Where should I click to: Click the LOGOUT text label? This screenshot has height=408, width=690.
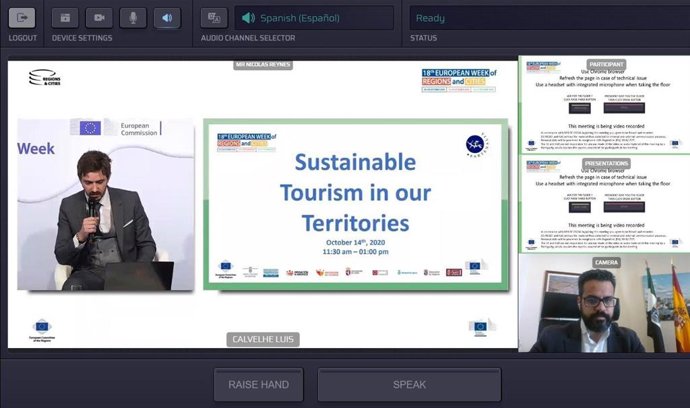point(22,38)
